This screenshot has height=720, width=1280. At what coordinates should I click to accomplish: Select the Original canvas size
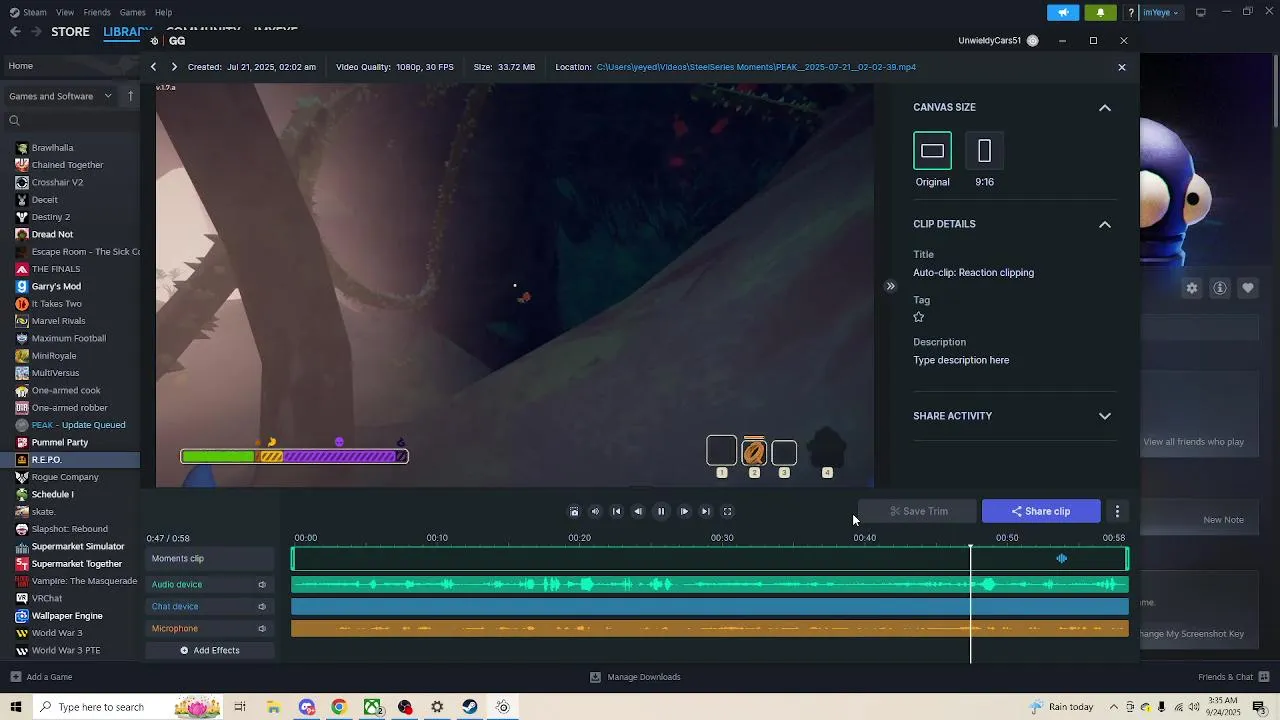coord(932,151)
